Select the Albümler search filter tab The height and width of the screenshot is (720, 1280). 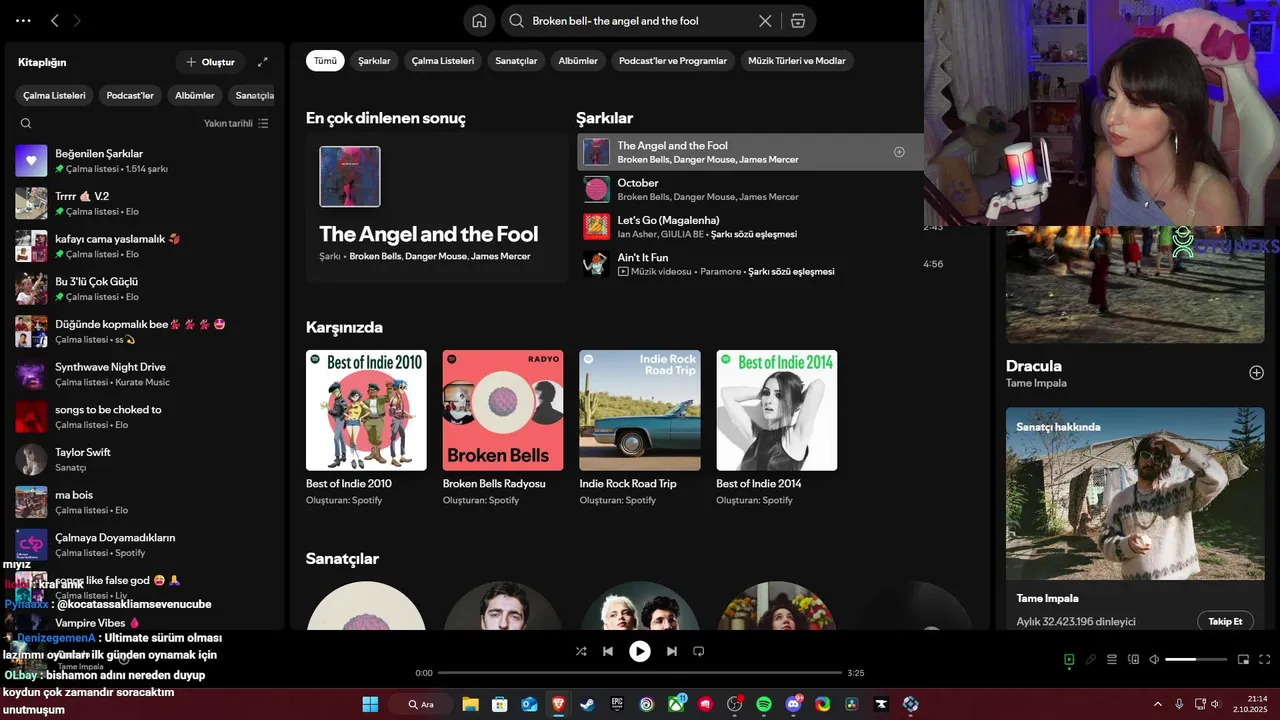[578, 60]
